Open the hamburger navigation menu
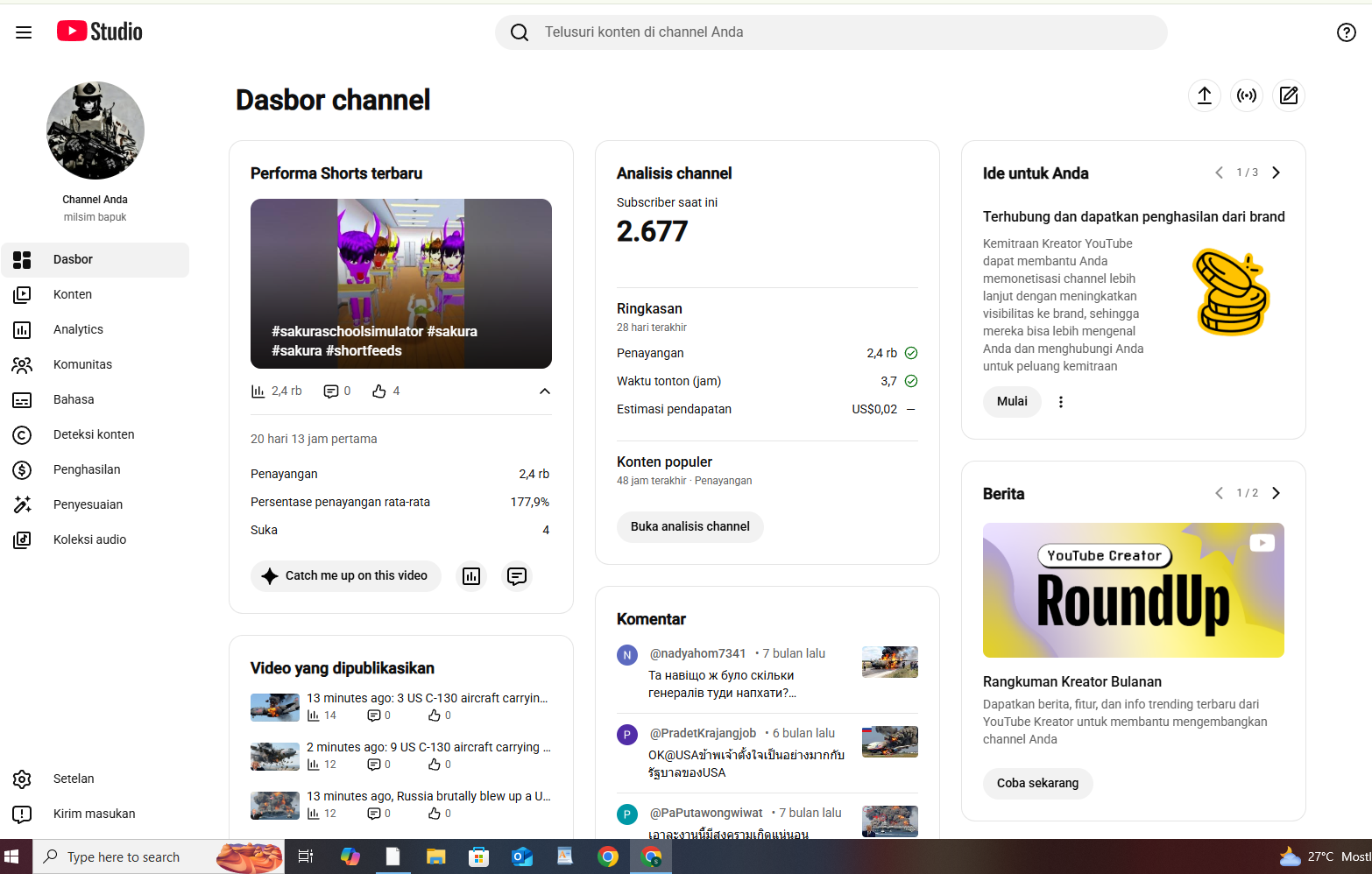This screenshot has width=1372, height=874. [24, 32]
